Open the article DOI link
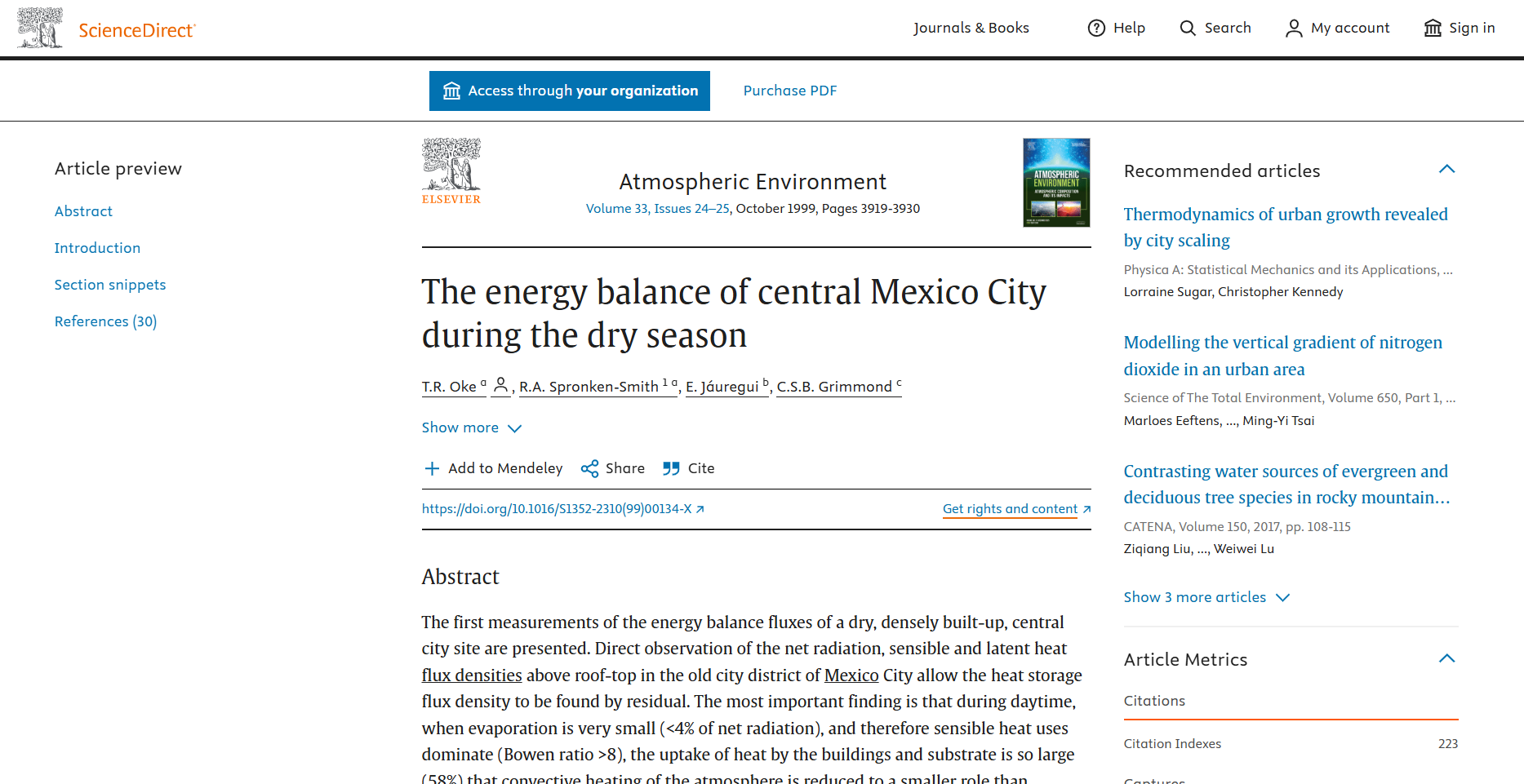Image resolution: width=1524 pixels, height=784 pixels. click(558, 508)
